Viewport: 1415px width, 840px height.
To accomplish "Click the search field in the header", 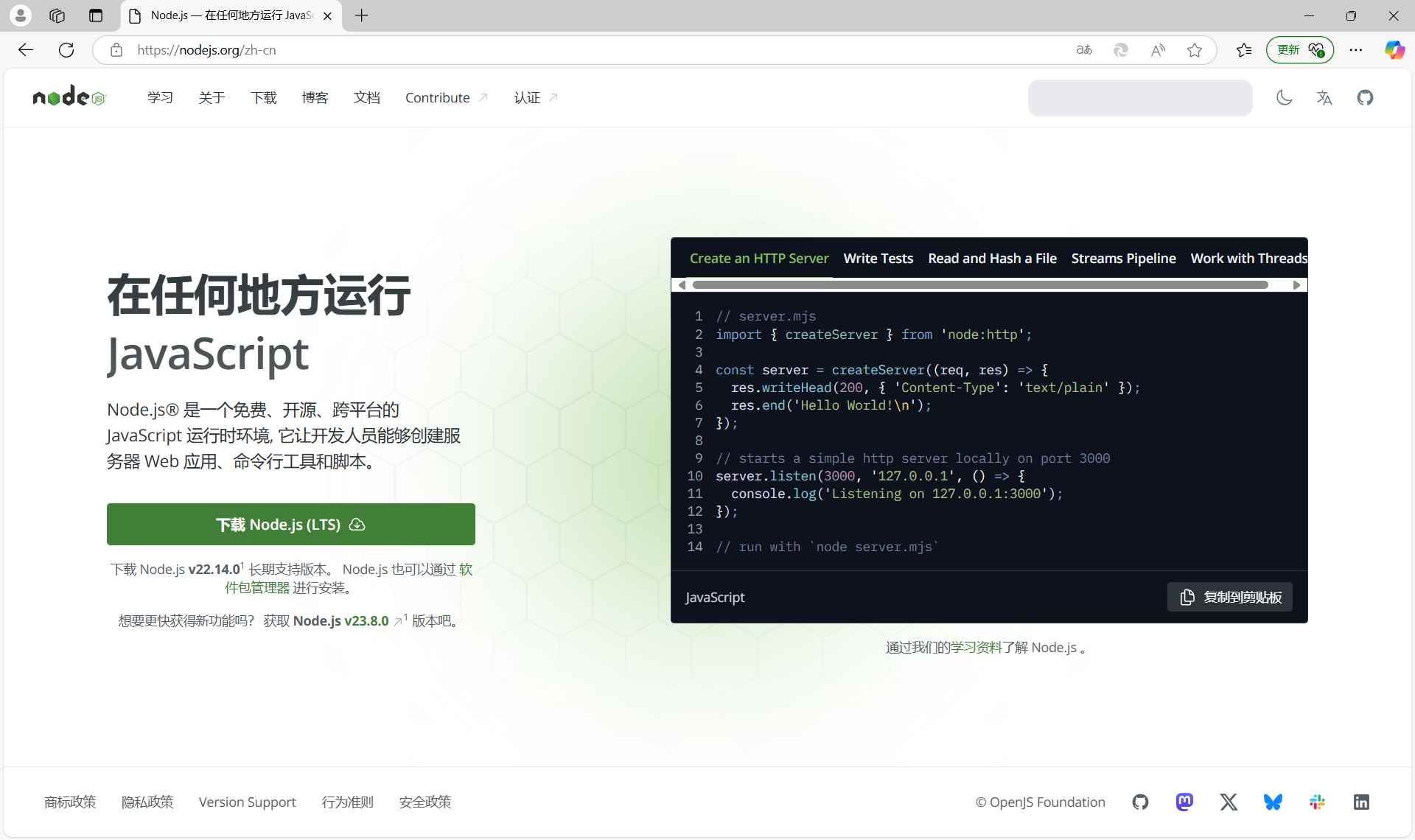I will pos(1139,97).
